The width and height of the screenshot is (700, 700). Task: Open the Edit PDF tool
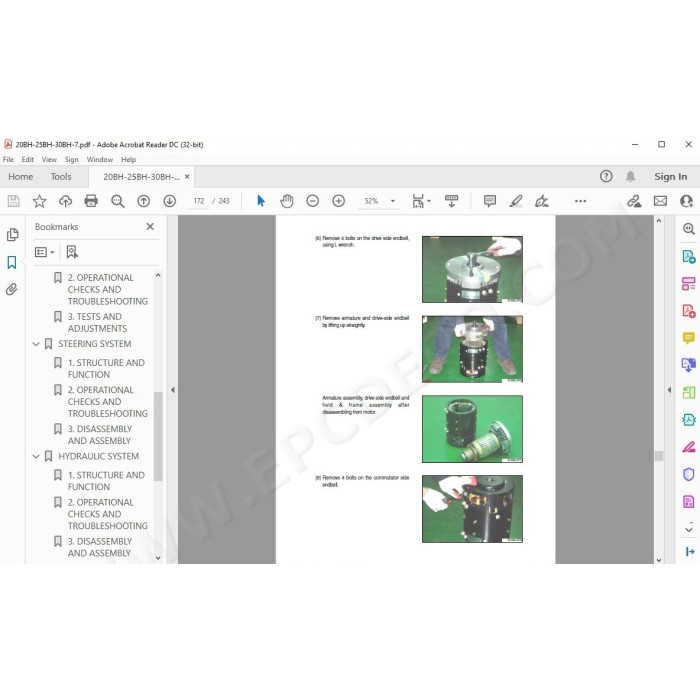pyautogui.click(x=688, y=283)
